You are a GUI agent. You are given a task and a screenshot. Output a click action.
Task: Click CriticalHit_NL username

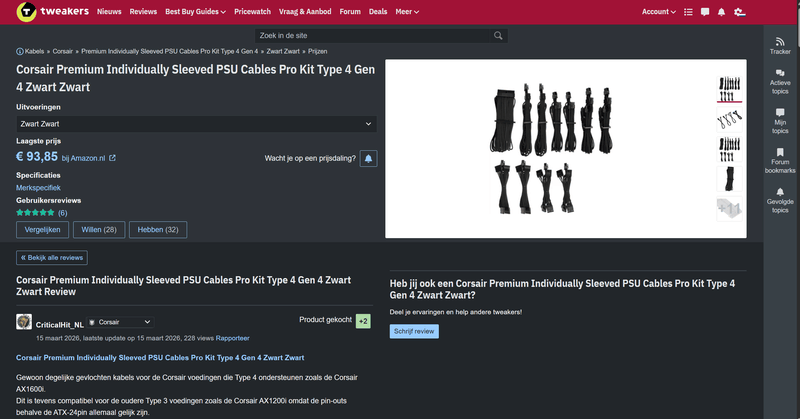click(60, 325)
